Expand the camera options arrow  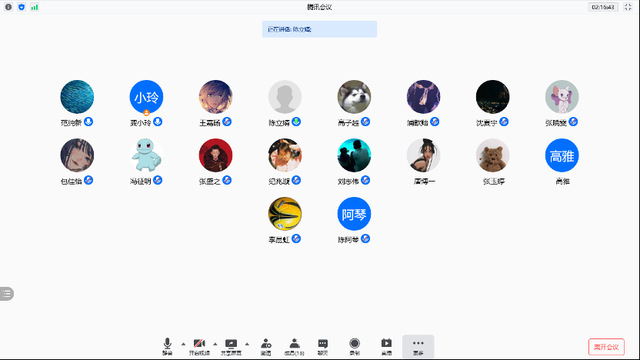215,344
